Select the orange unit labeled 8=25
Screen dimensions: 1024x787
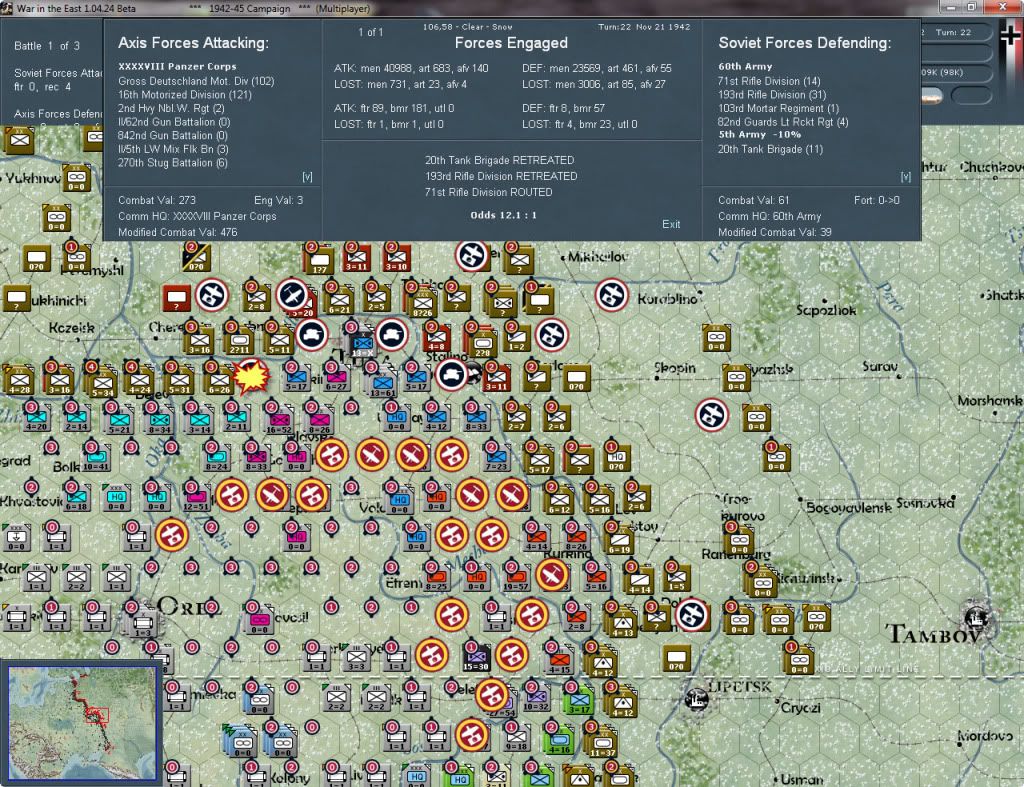(436, 578)
